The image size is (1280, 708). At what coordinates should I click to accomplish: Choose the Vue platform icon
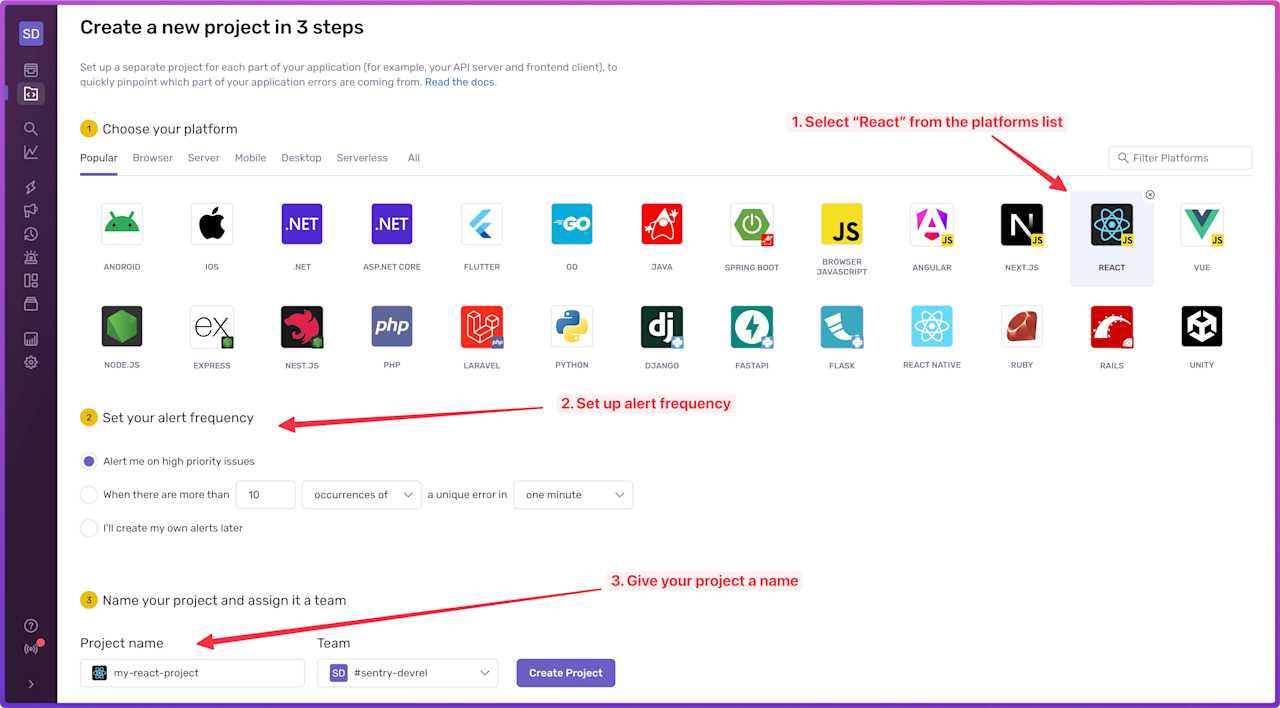tap(1202, 224)
